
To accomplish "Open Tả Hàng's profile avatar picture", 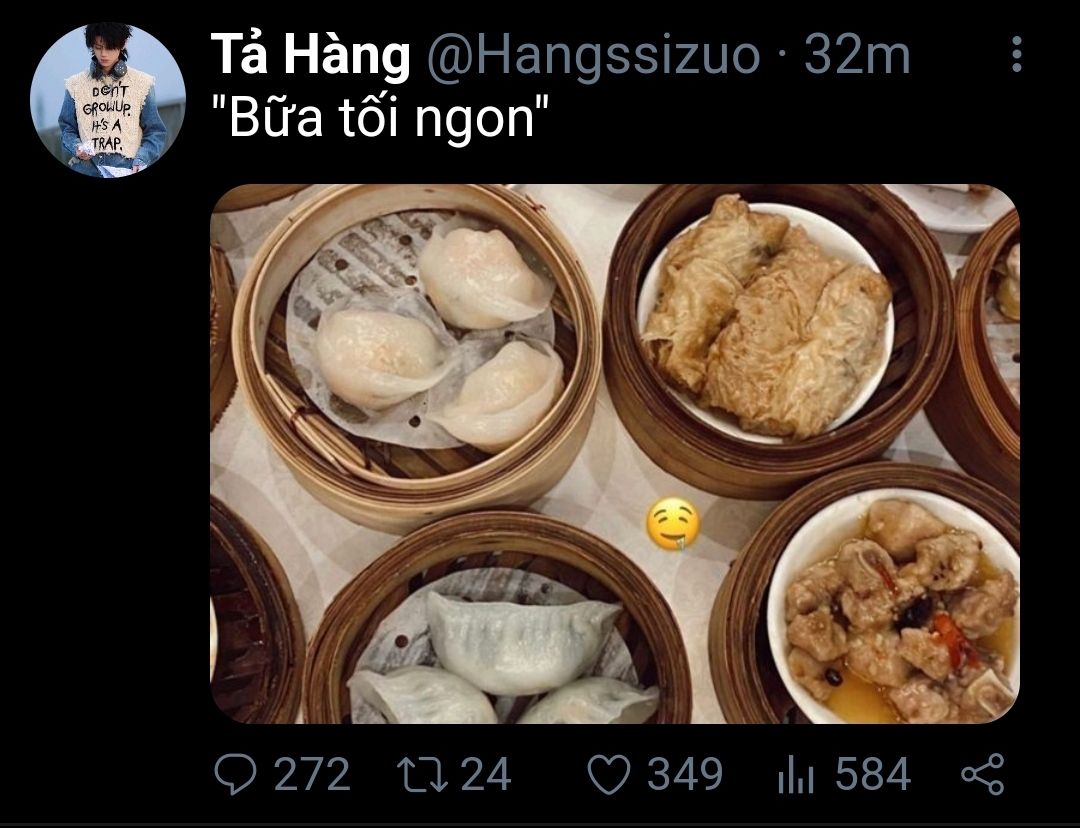I will [108, 101].
